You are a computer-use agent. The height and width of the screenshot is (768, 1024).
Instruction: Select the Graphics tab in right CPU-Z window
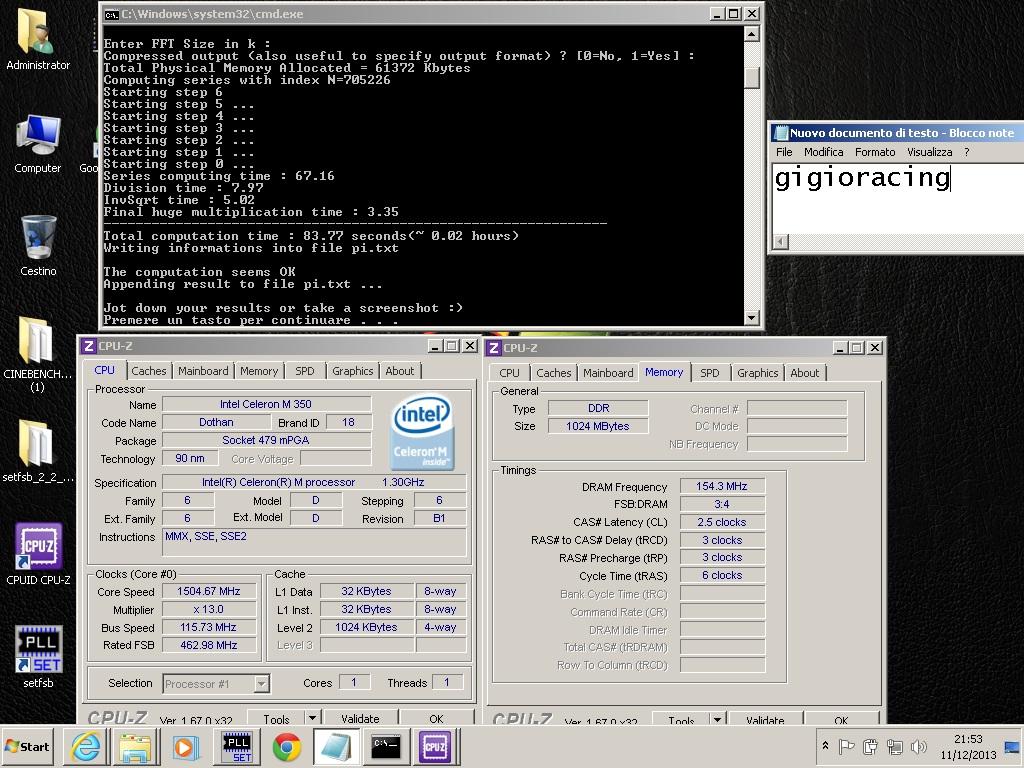tap(758, 373)
